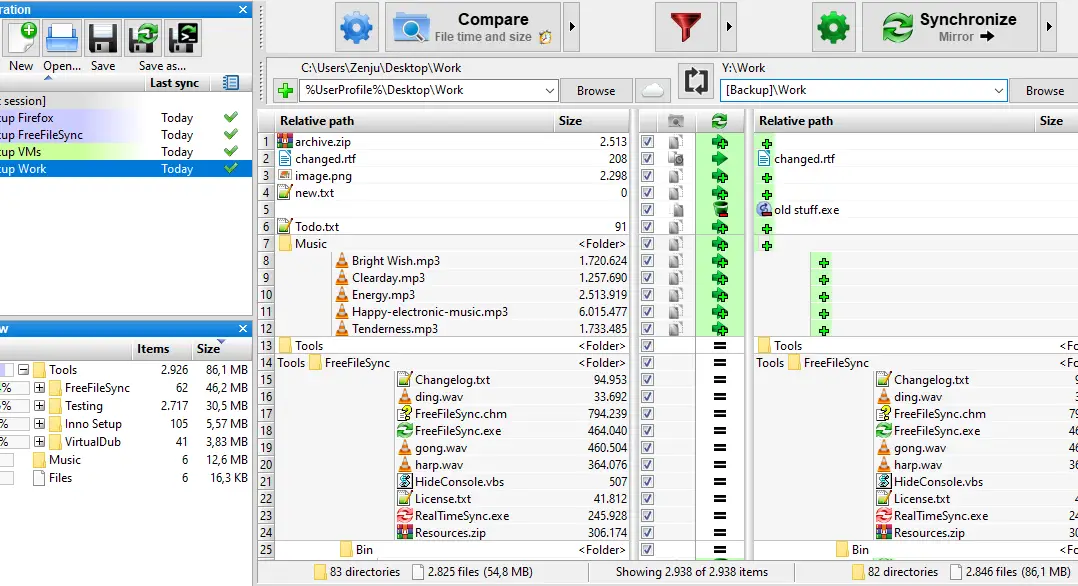Swap folder sides using the arrows icon
This screenshot has height=586, width=1078.
(696, 84)
